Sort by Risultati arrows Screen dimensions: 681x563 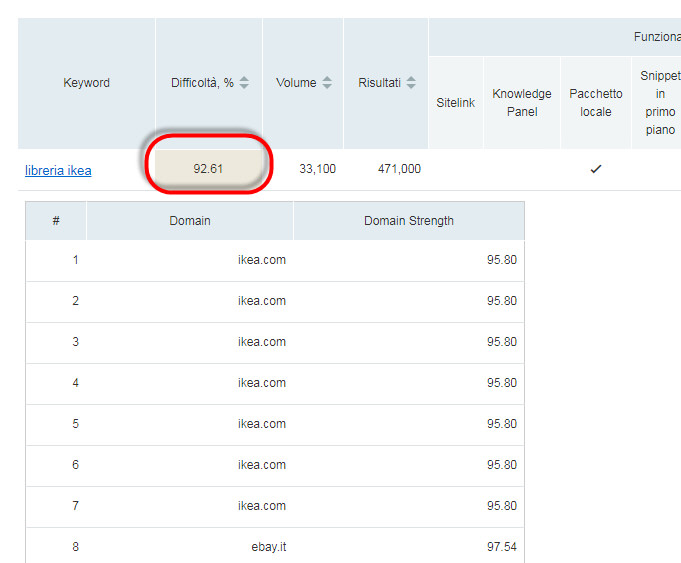click(411, 83)
